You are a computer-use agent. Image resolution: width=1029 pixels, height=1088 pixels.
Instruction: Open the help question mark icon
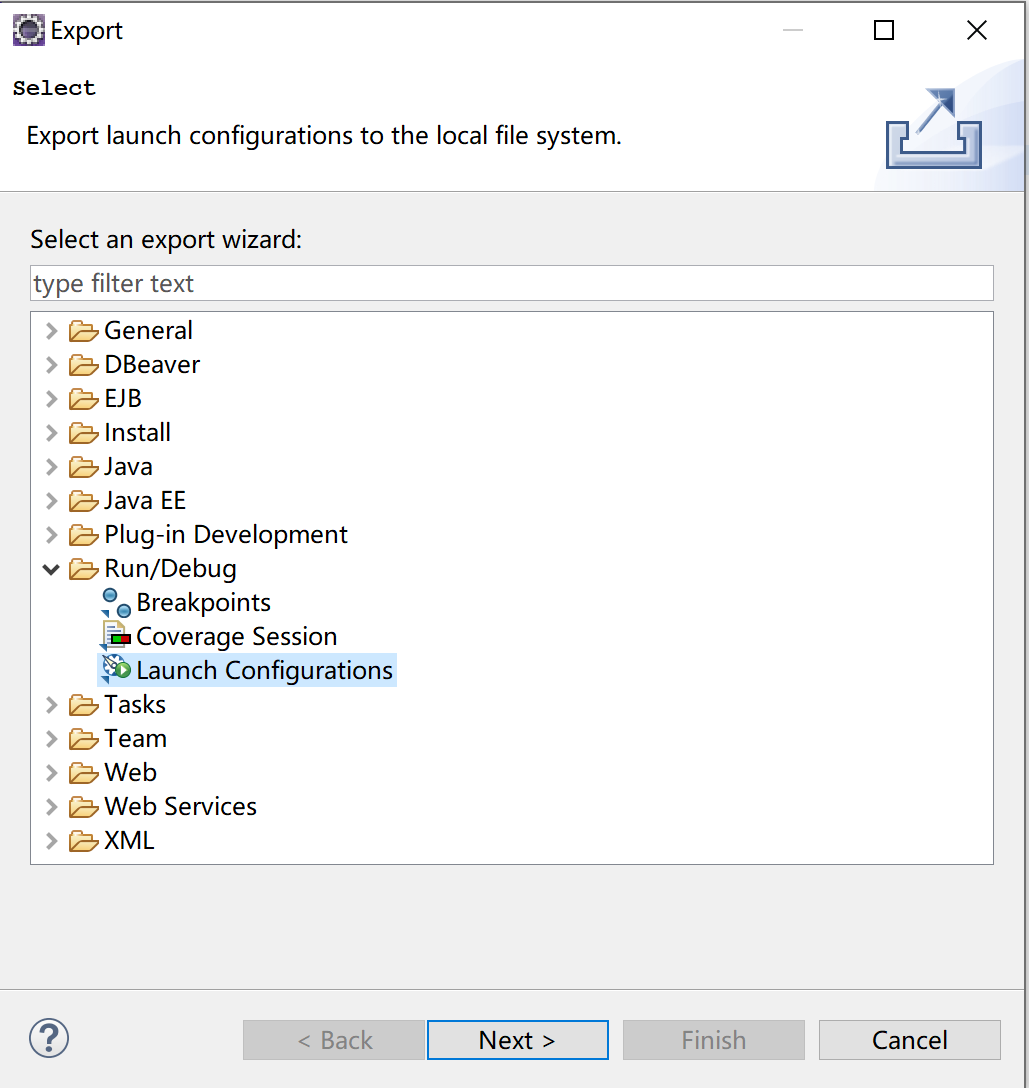[x=49, y=1039]
